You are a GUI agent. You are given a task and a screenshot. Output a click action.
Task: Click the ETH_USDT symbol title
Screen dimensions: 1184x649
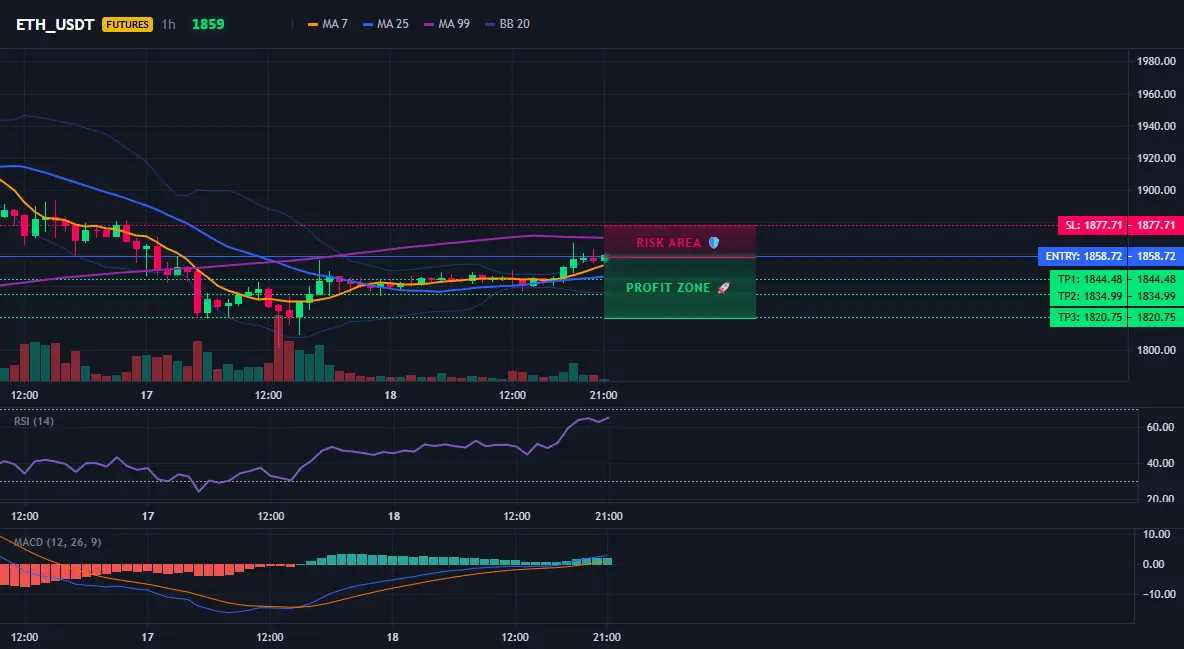tap(55, 24)
